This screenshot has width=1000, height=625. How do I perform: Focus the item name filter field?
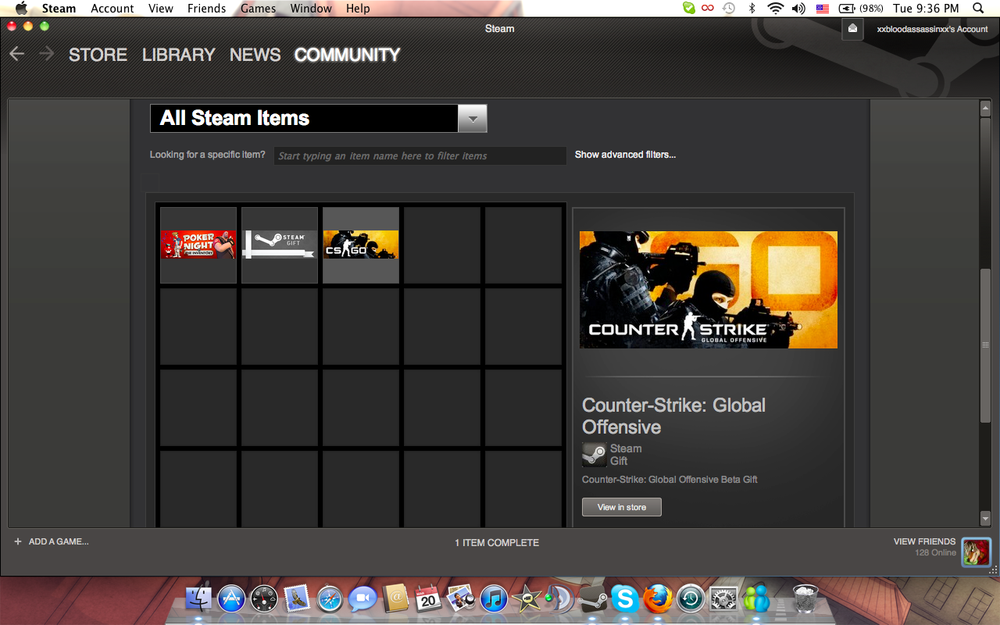click(420, 156)
